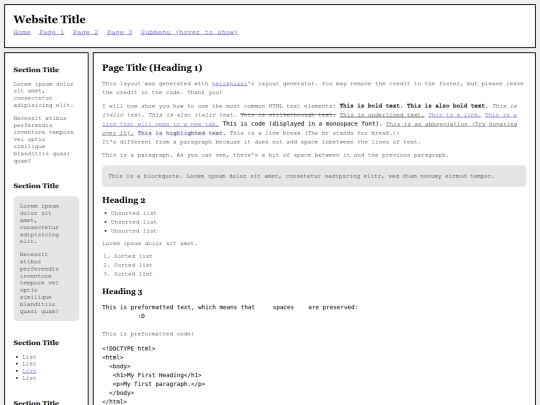
Task: Click the sidebar gray box Lorem ipsum text
Action: [39, 224]
